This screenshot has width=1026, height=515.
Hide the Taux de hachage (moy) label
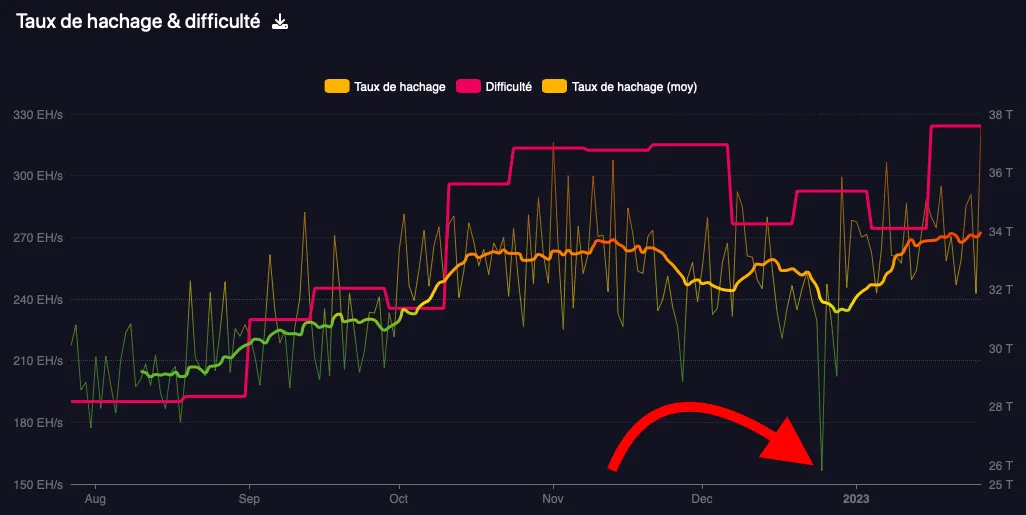coord(634,86)
